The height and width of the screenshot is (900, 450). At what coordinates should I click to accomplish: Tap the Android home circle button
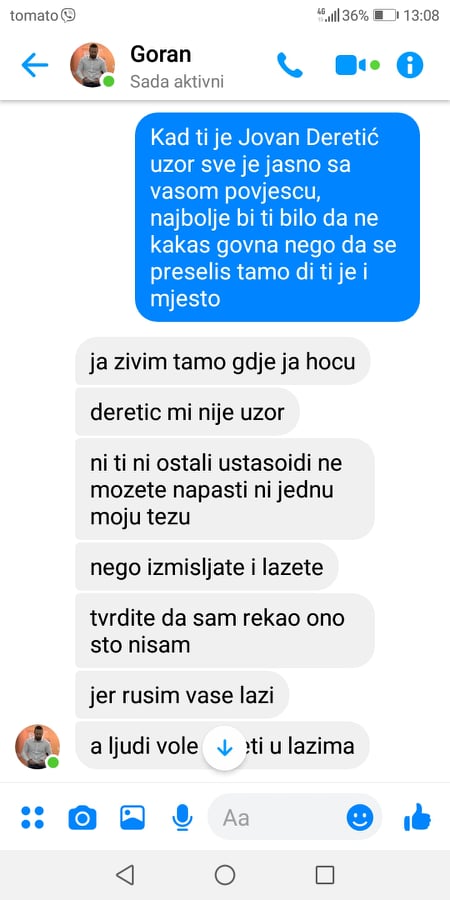click(x=225, y=875)
